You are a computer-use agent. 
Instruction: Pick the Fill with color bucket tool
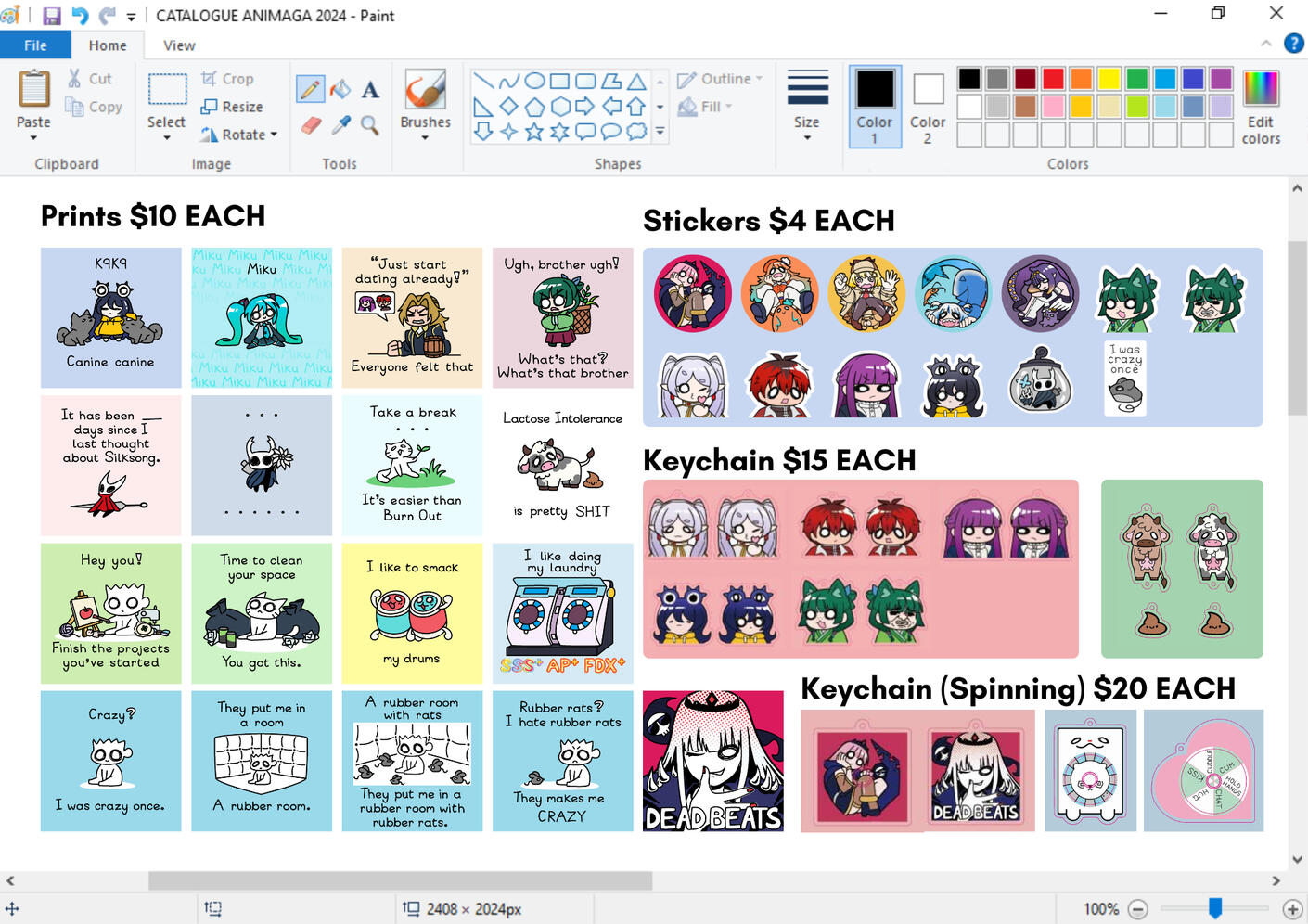pos(340,89)
